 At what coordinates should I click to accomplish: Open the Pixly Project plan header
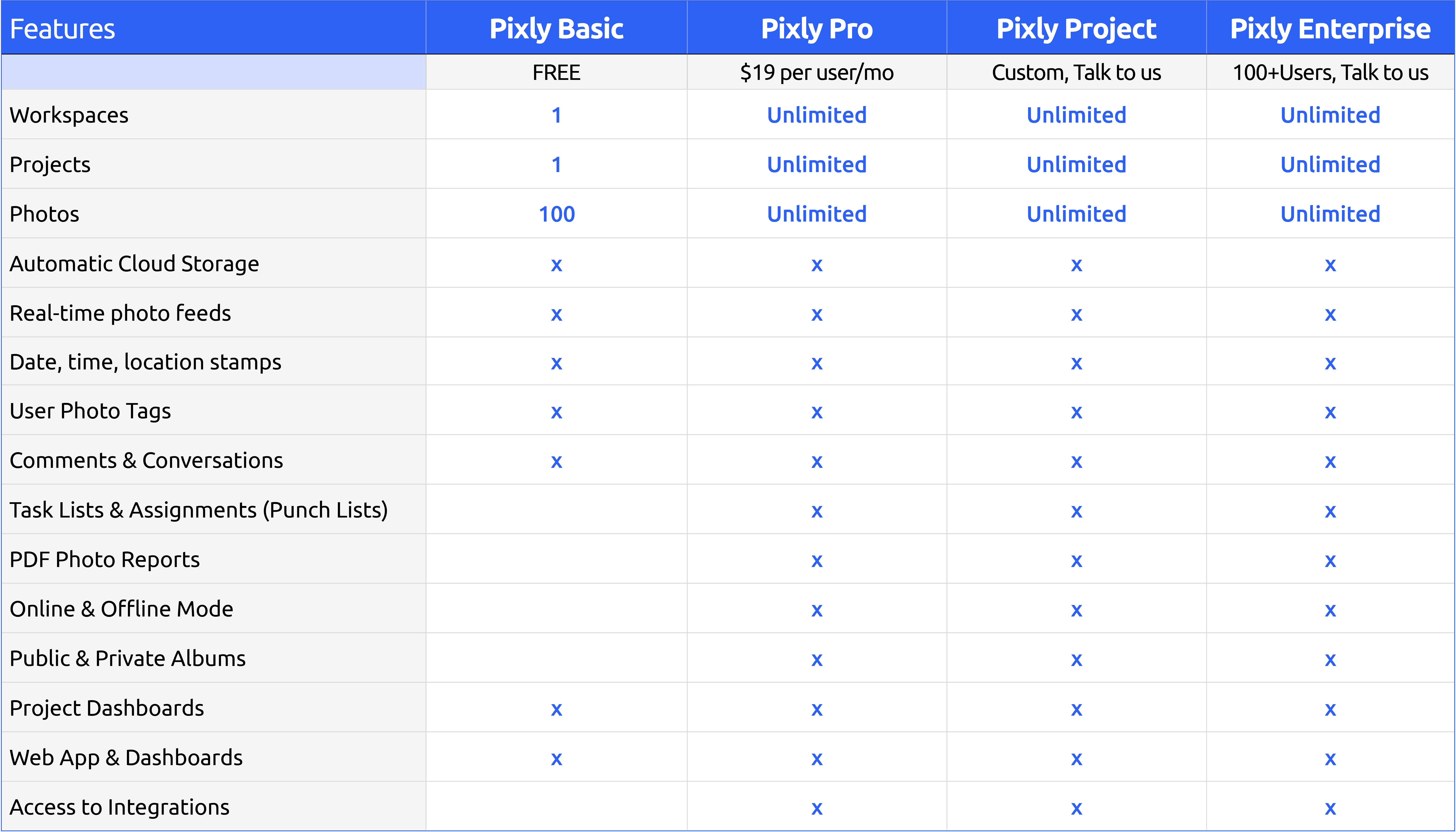click(x=1076, y=29)
